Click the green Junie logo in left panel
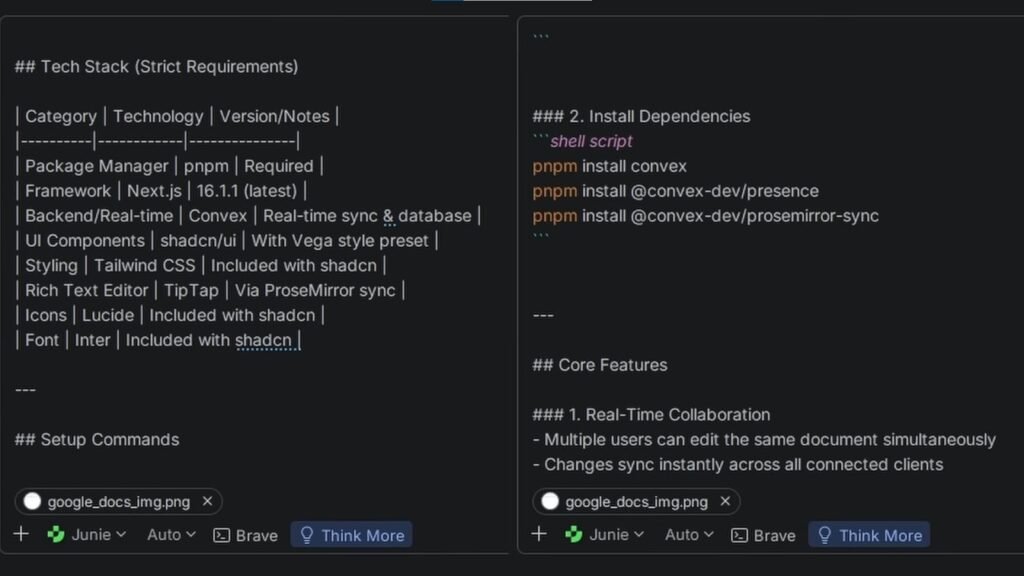The width and height of the screenshot is (1024, 576). point(56,535)
